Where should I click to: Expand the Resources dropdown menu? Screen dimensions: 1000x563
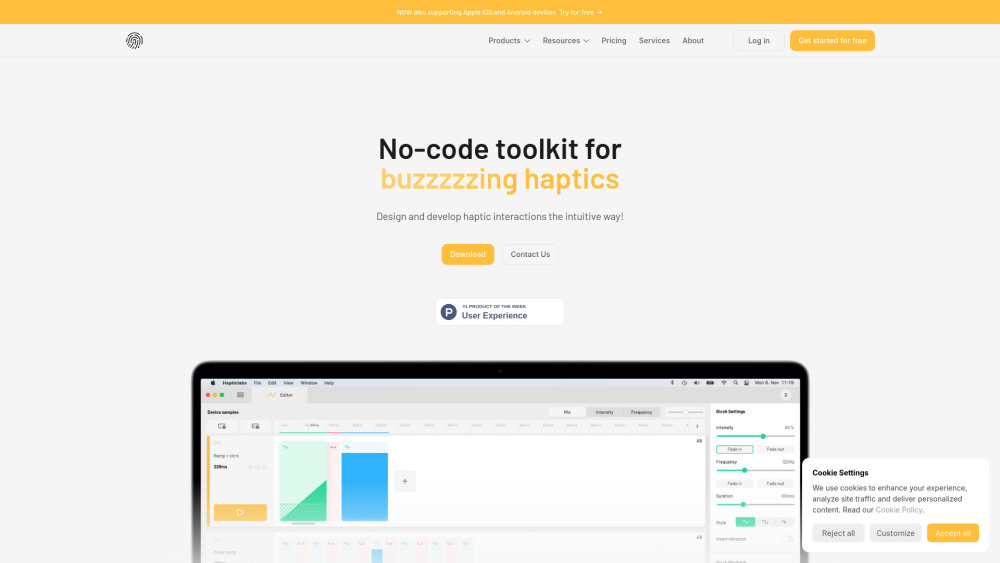click(565, 41)
